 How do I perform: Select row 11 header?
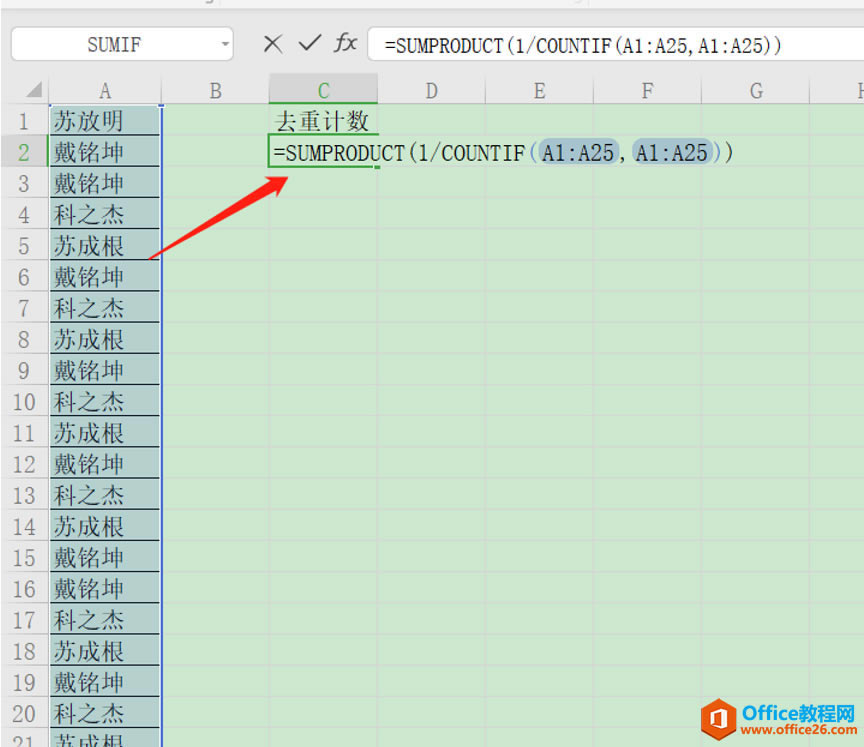(x=24, y=432)
